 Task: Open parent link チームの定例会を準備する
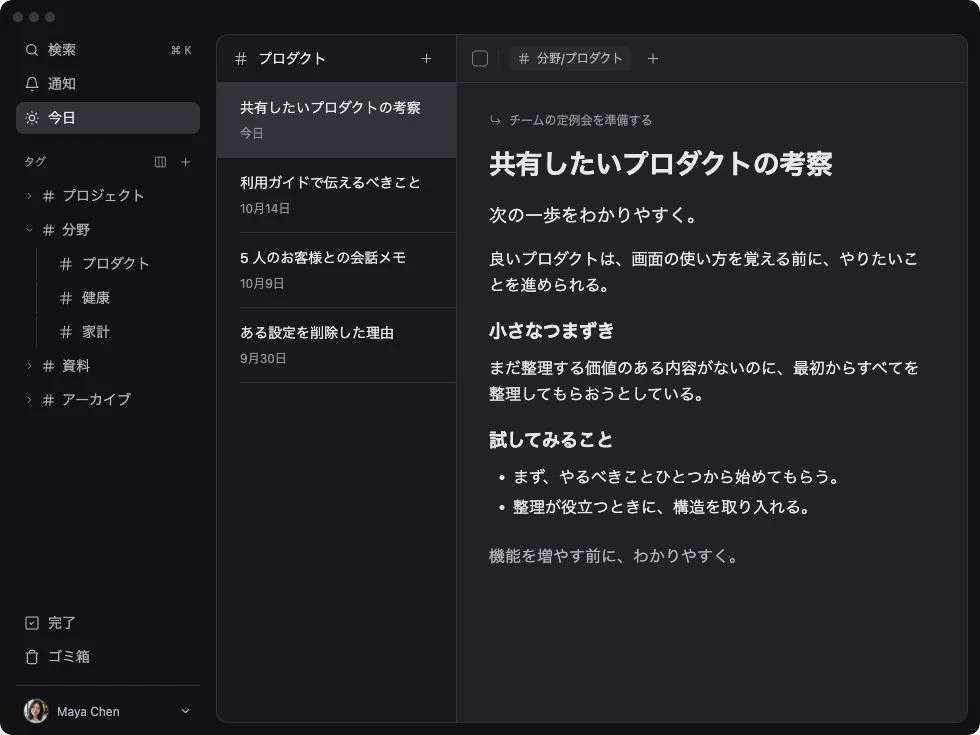point(580,120)
